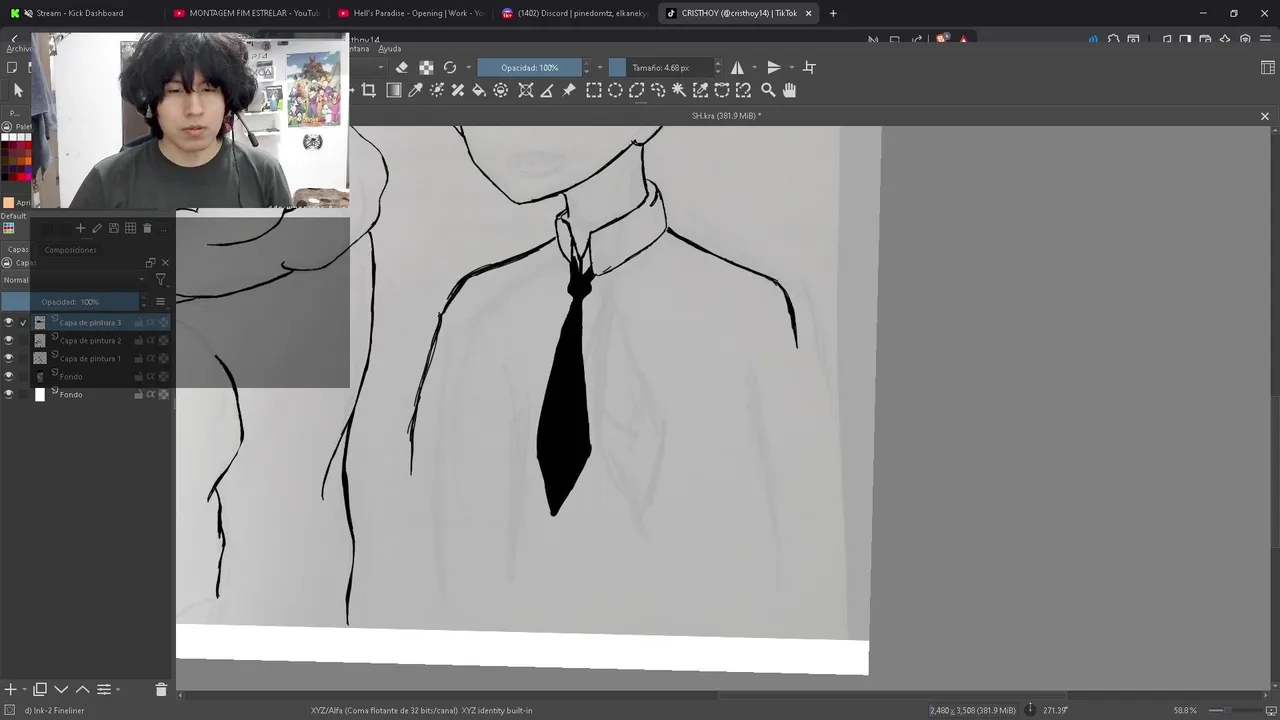Select the Contiguous Selection magic wand tool

[x=679, y=90]
